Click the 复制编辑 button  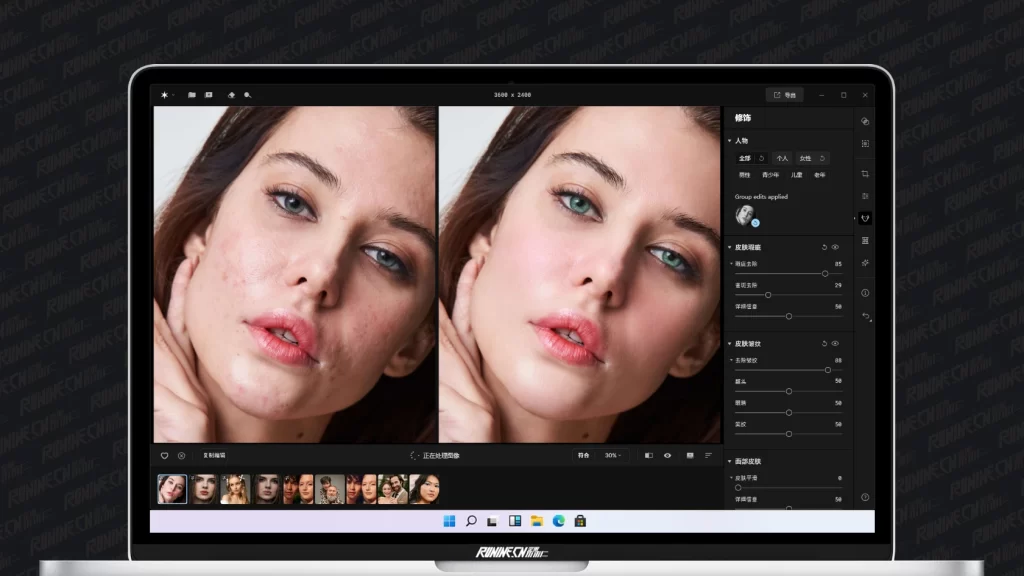214,455
